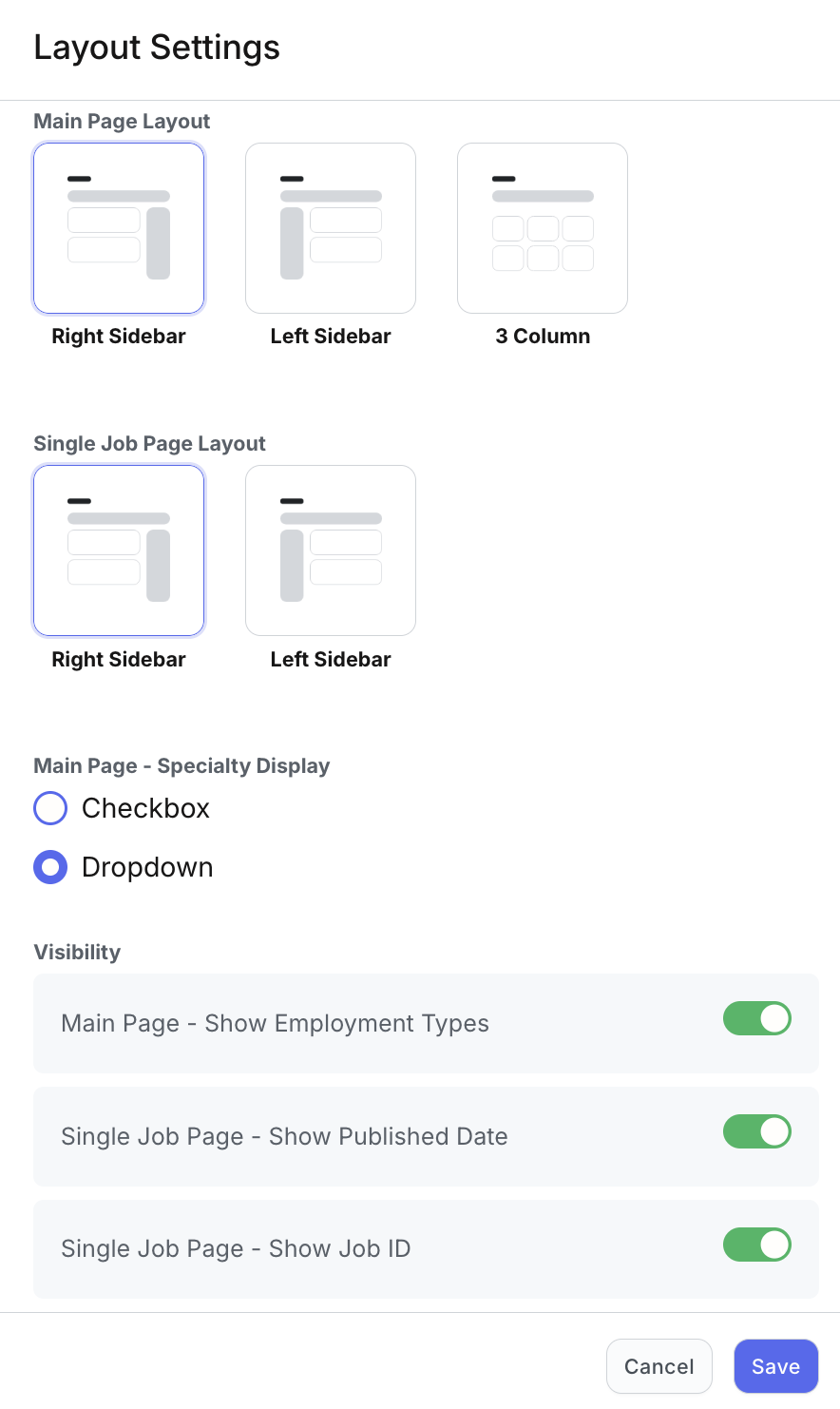This screenshot has width=840, height=1409.
Task: Pick the 3 Column layout icon
Action: tap(543, 228)
